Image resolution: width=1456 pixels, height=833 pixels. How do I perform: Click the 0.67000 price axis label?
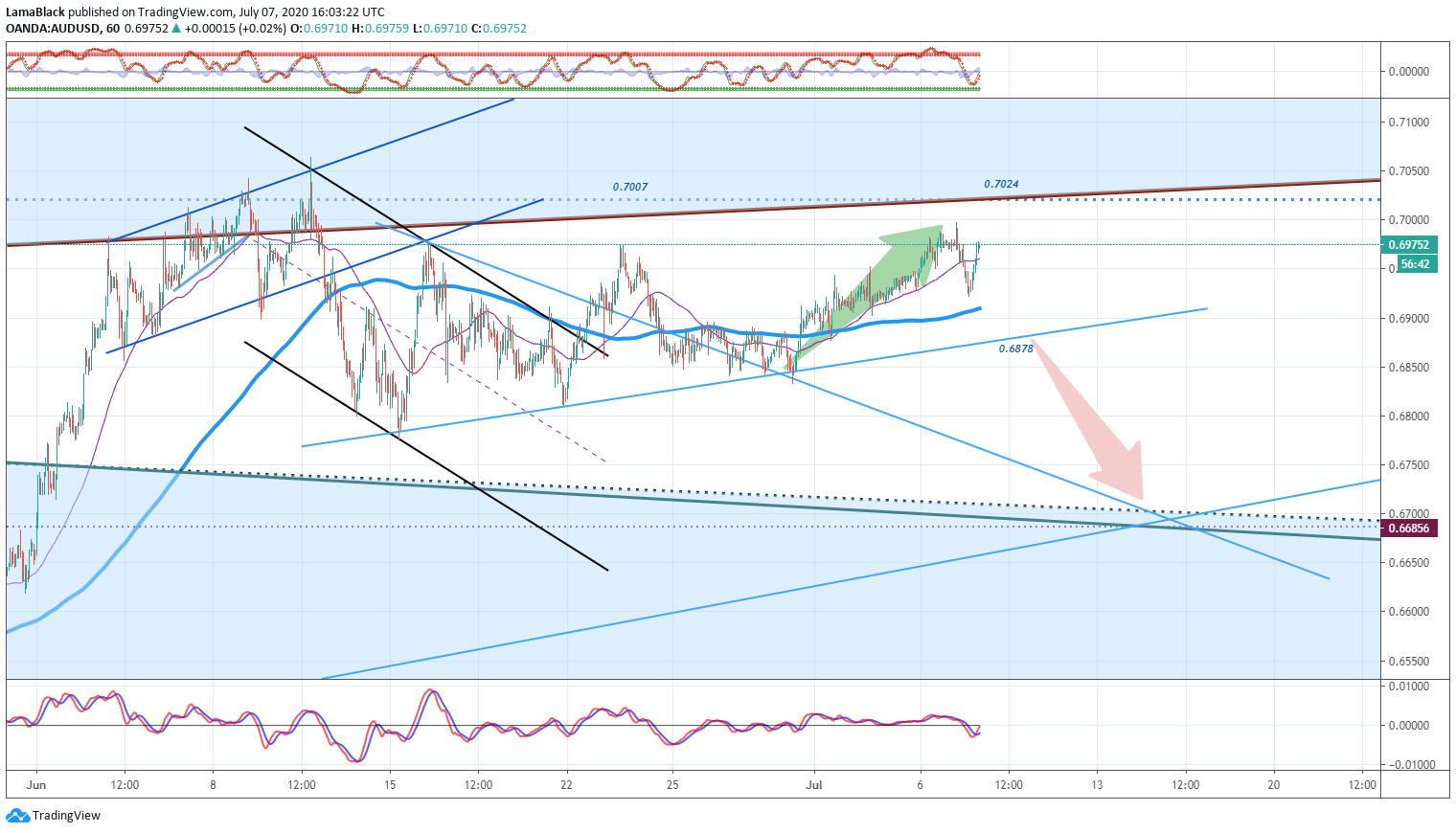[x=1408, y=514]
